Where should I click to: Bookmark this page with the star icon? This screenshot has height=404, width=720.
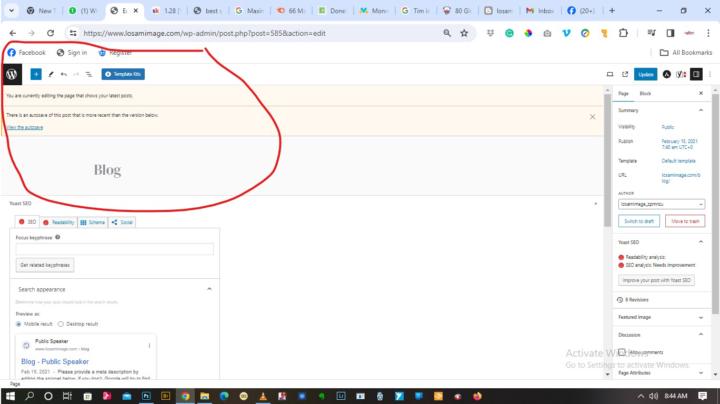tap(464, 33)
